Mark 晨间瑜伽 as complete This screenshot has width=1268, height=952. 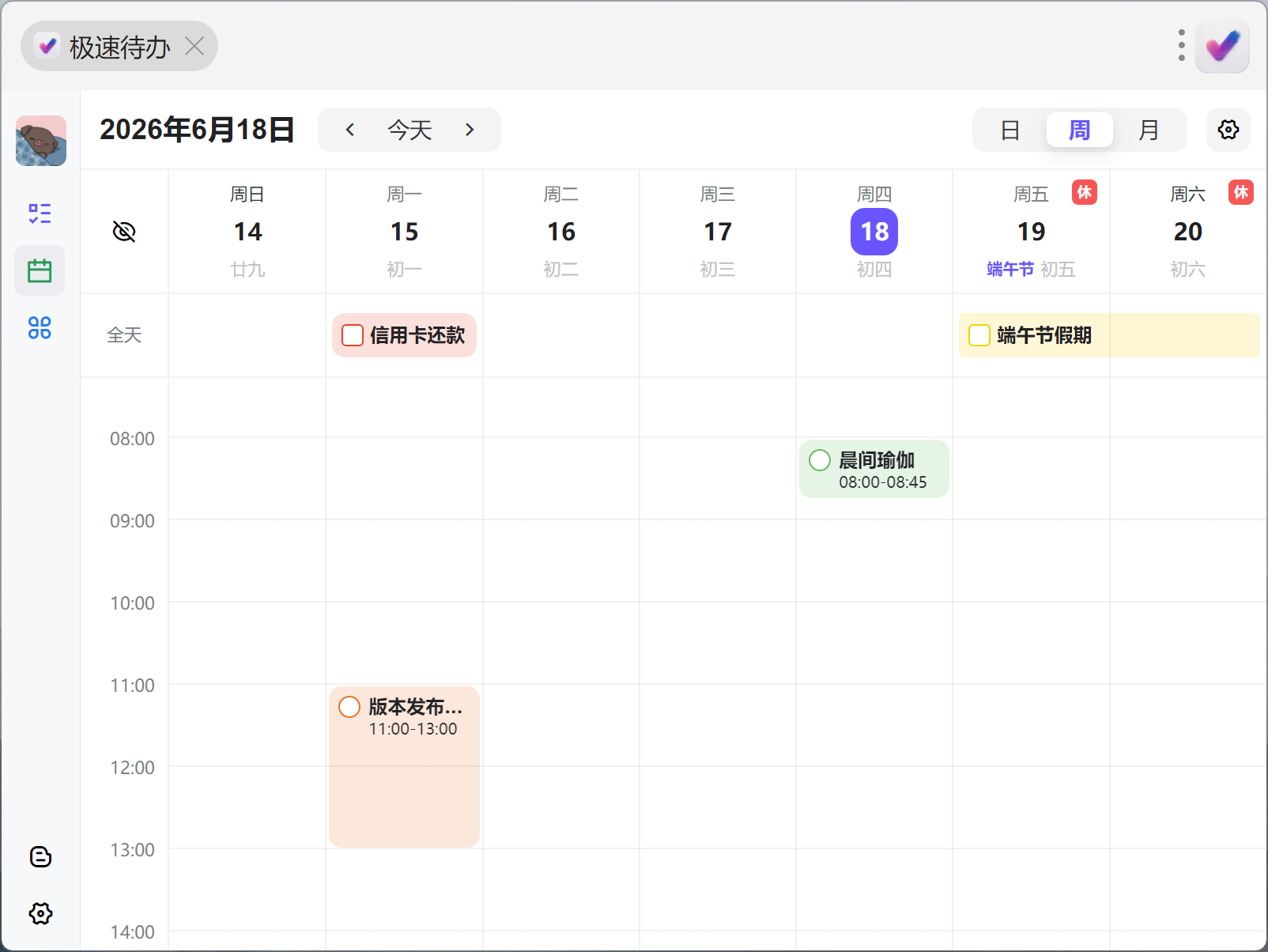820,460
